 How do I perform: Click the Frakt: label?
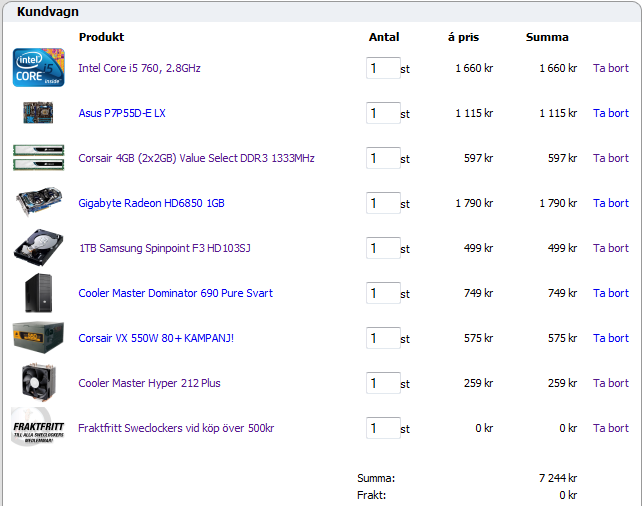point(372,495)
